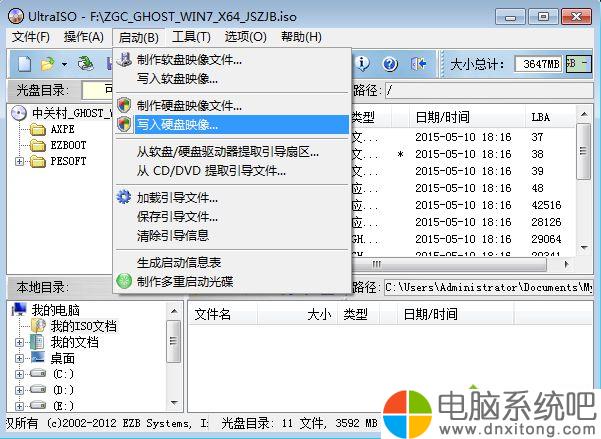
Task: Open the 帮助(H) menu
Action: [301, 37]
